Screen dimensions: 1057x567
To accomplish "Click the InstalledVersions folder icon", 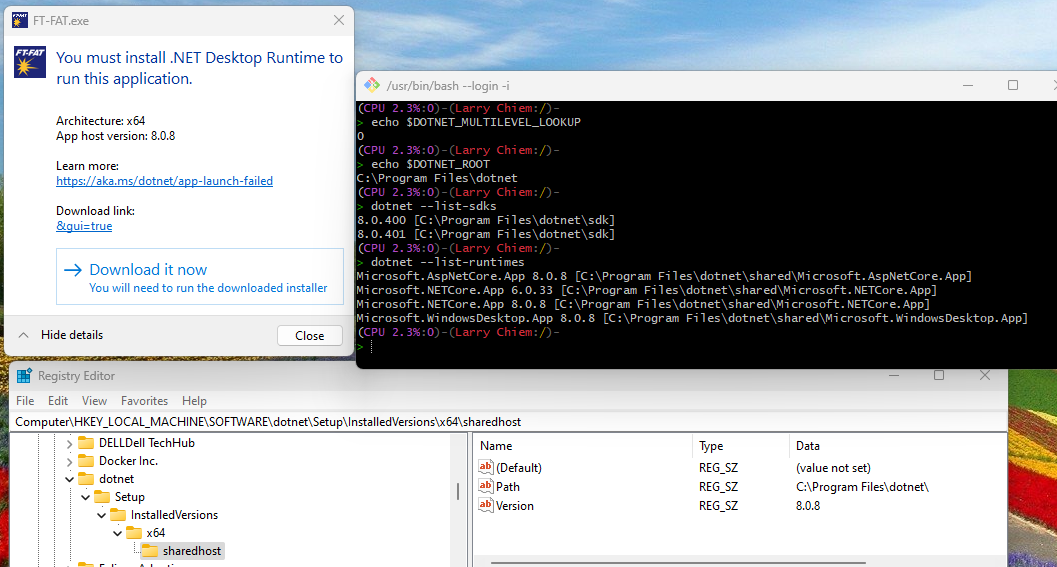I will (118, 514).
